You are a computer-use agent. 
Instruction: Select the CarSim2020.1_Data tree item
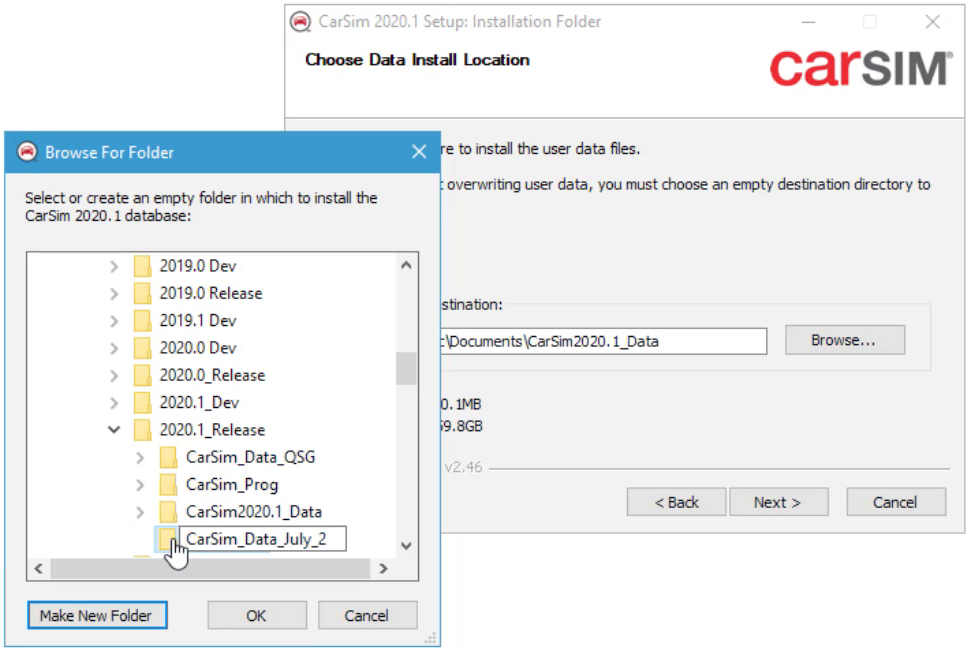(253, 511)
